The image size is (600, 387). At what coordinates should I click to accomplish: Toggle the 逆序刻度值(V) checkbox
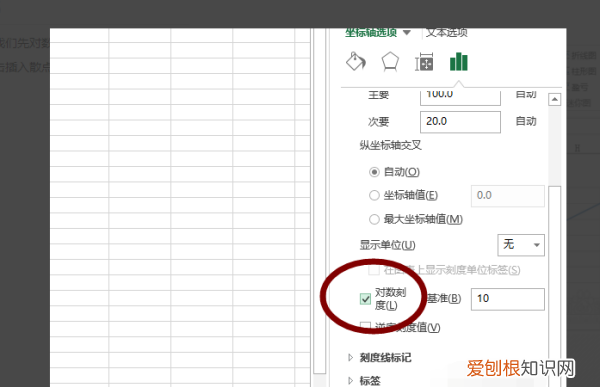pyautogui.click(x=365, y=326)
